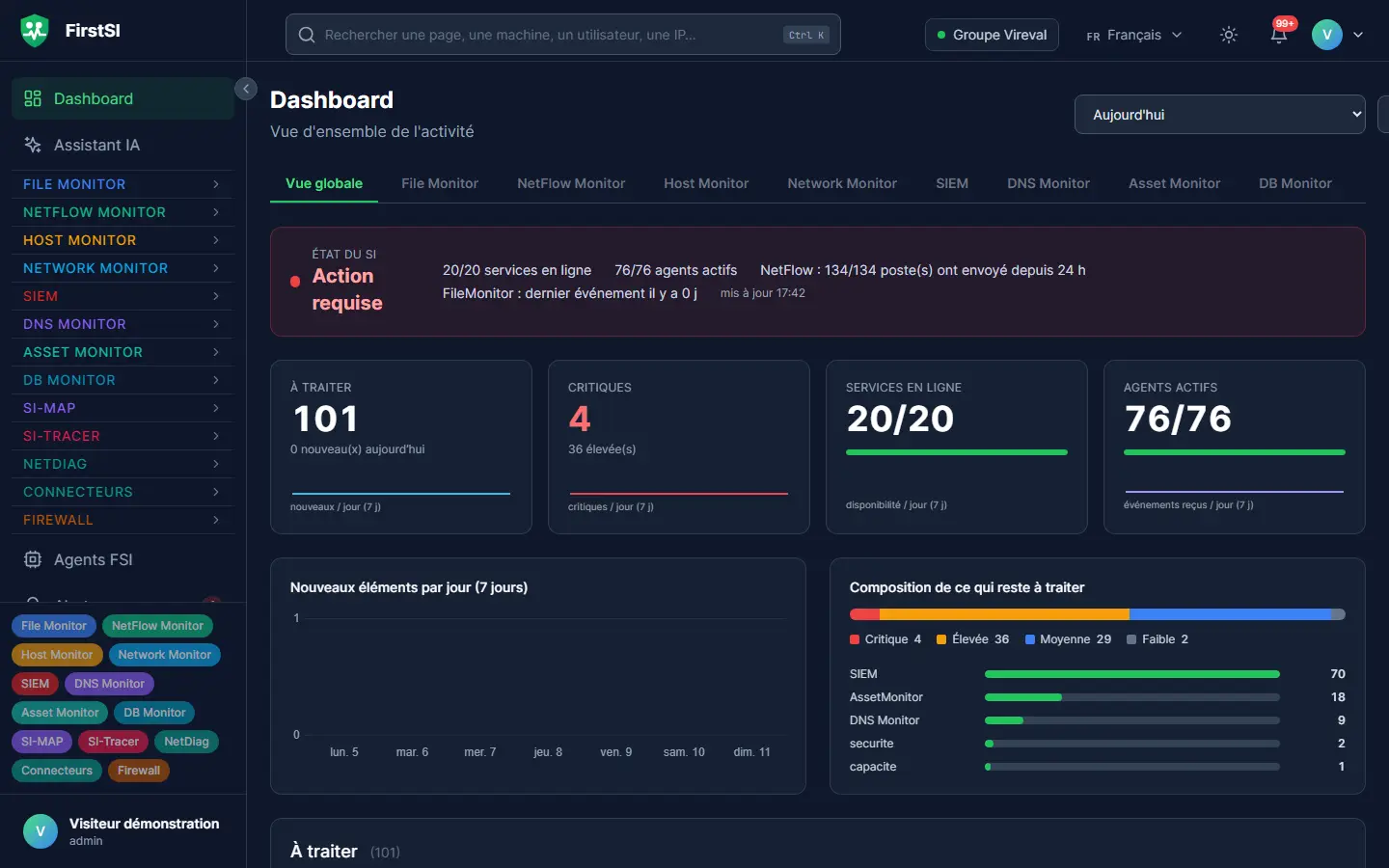Focus the search field Rechercher une page

562,35
